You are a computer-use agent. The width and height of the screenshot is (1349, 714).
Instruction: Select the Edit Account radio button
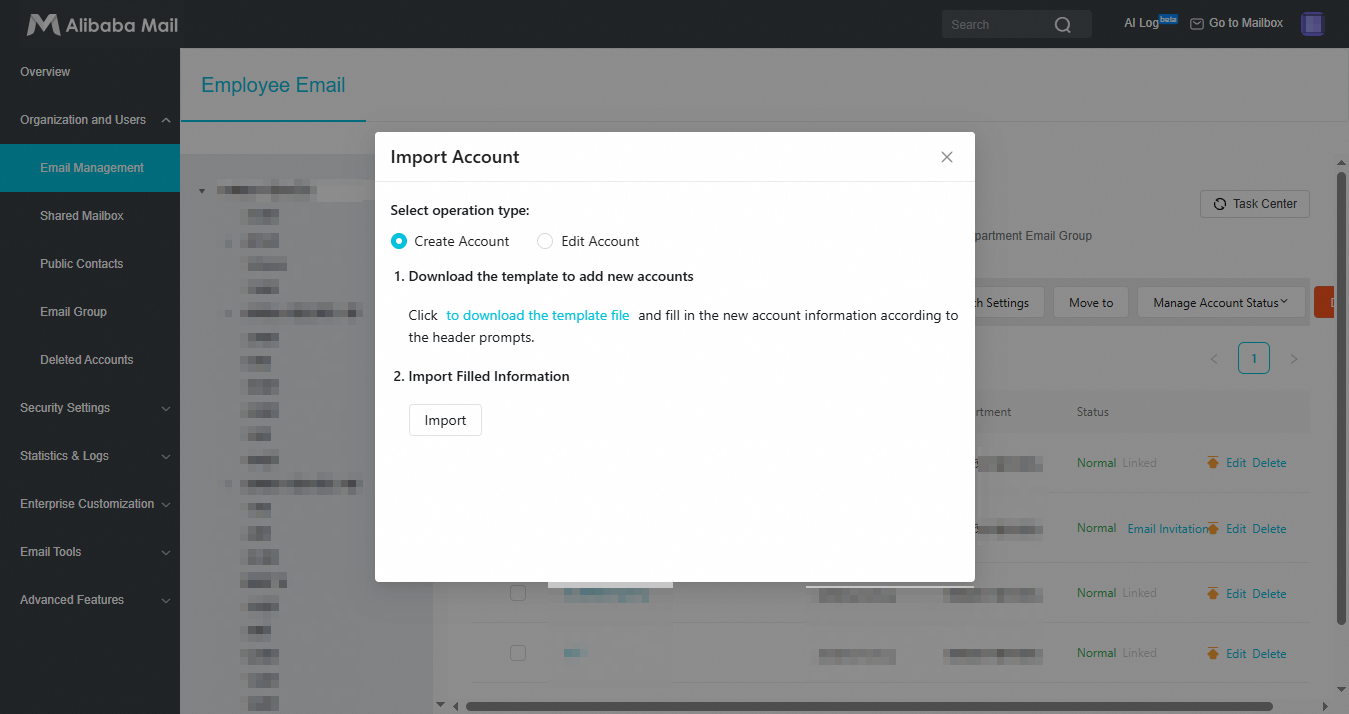point(545,241)
